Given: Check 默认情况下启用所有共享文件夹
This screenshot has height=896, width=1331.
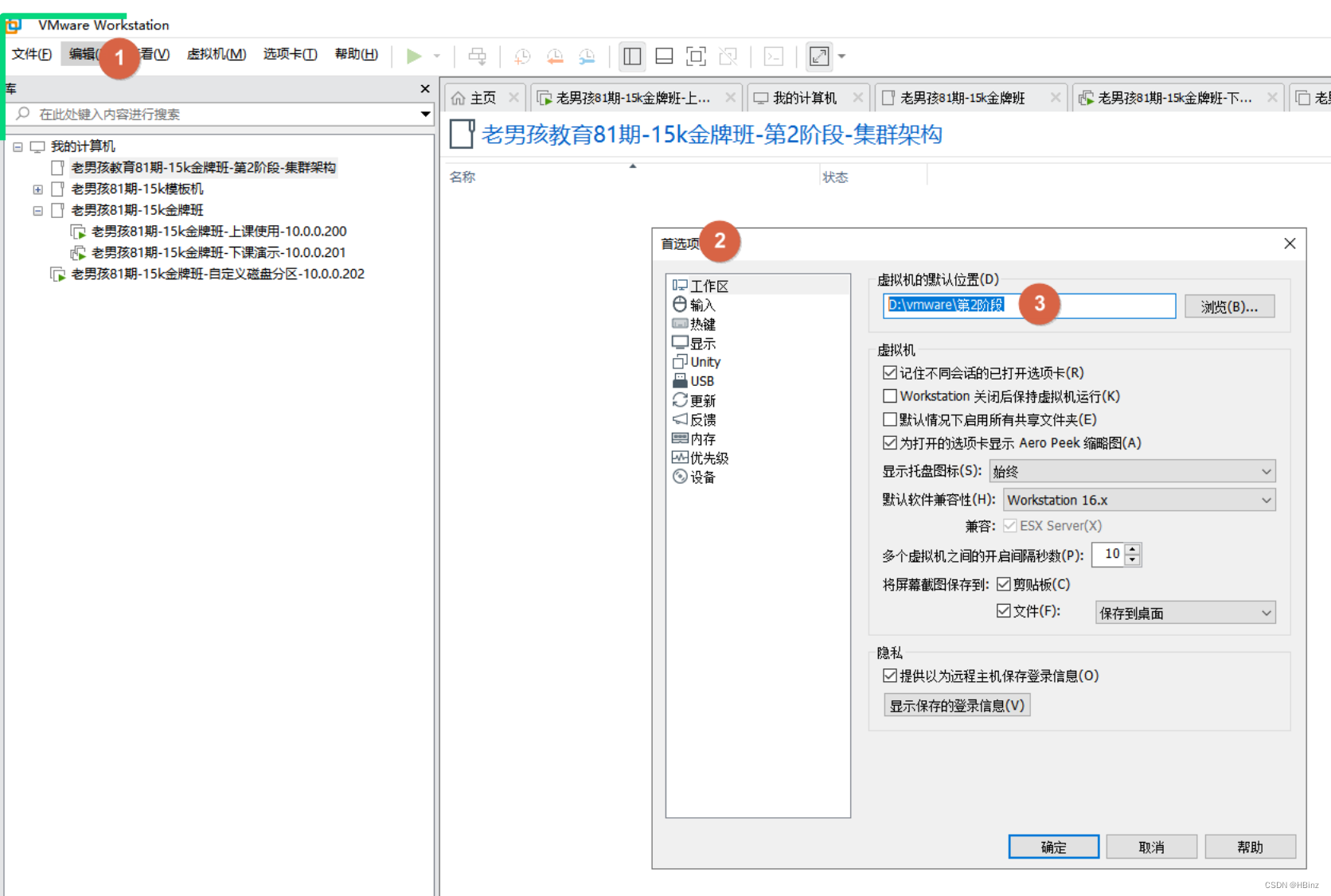Looking at the screenshot, I should tap(890, 419).
